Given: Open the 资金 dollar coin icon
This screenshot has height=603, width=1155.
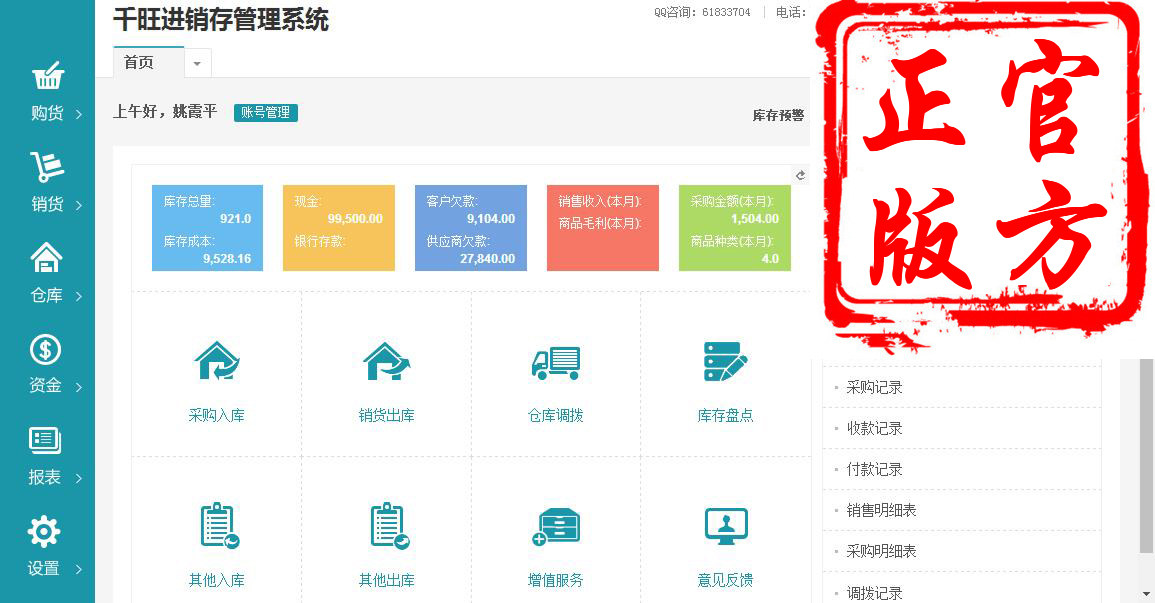Looking at the screenshot, I should pos(45,349).
